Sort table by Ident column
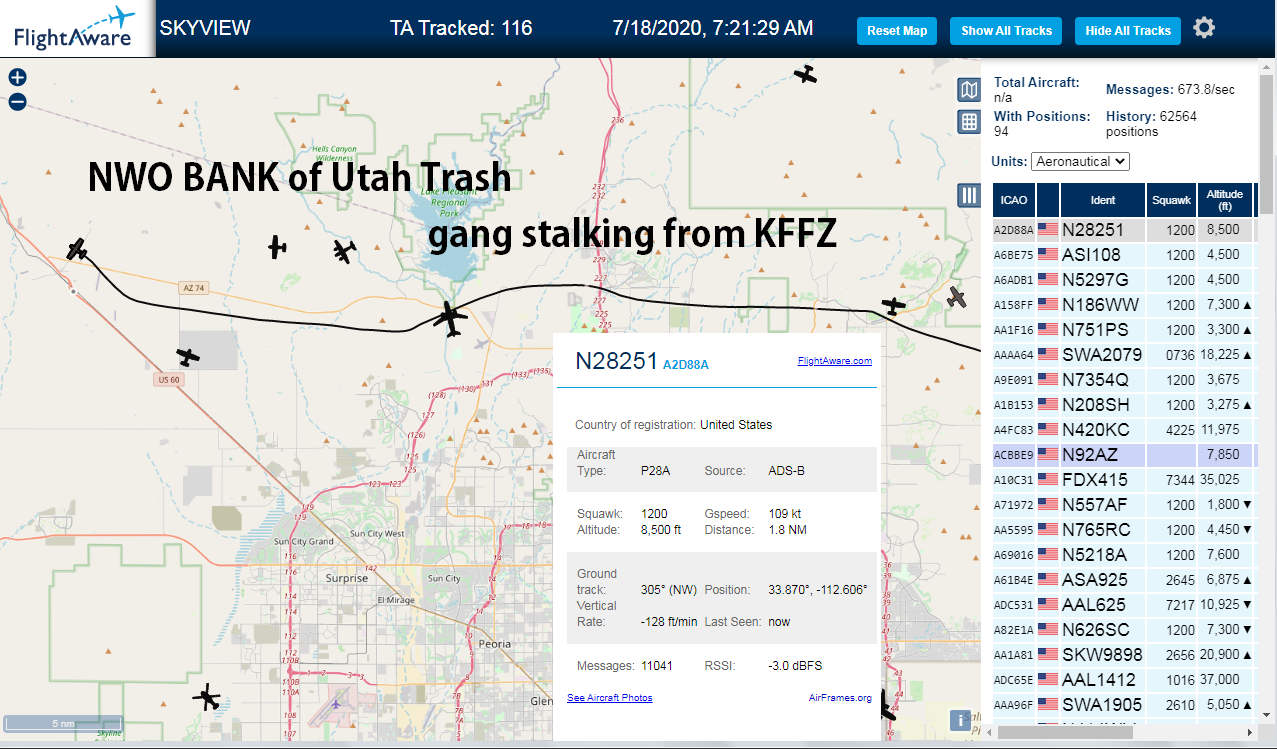The height and width of the screenshot is (749, 1277). [1102, 200]
